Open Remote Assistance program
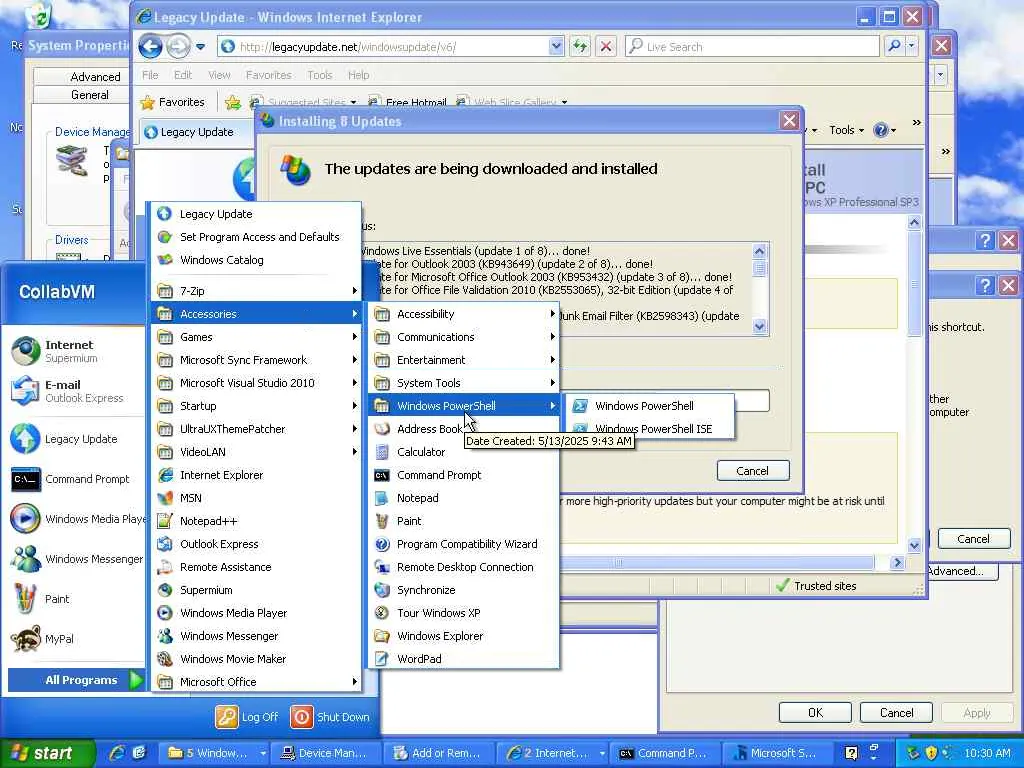 point(257,567)
